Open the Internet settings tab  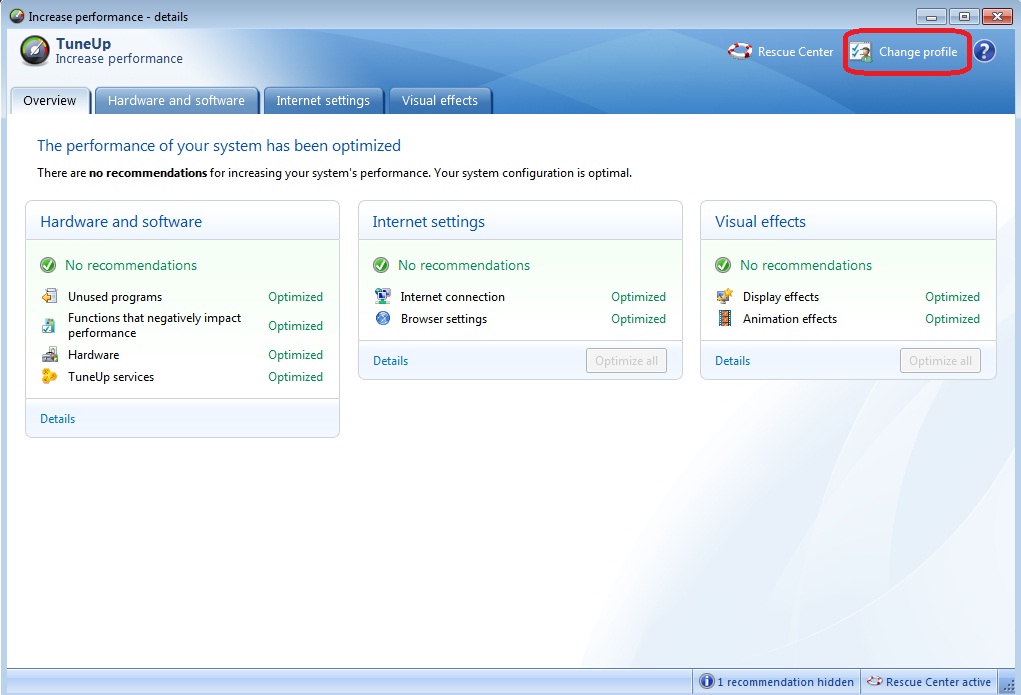pyautogui.click(x=323, y=100)
